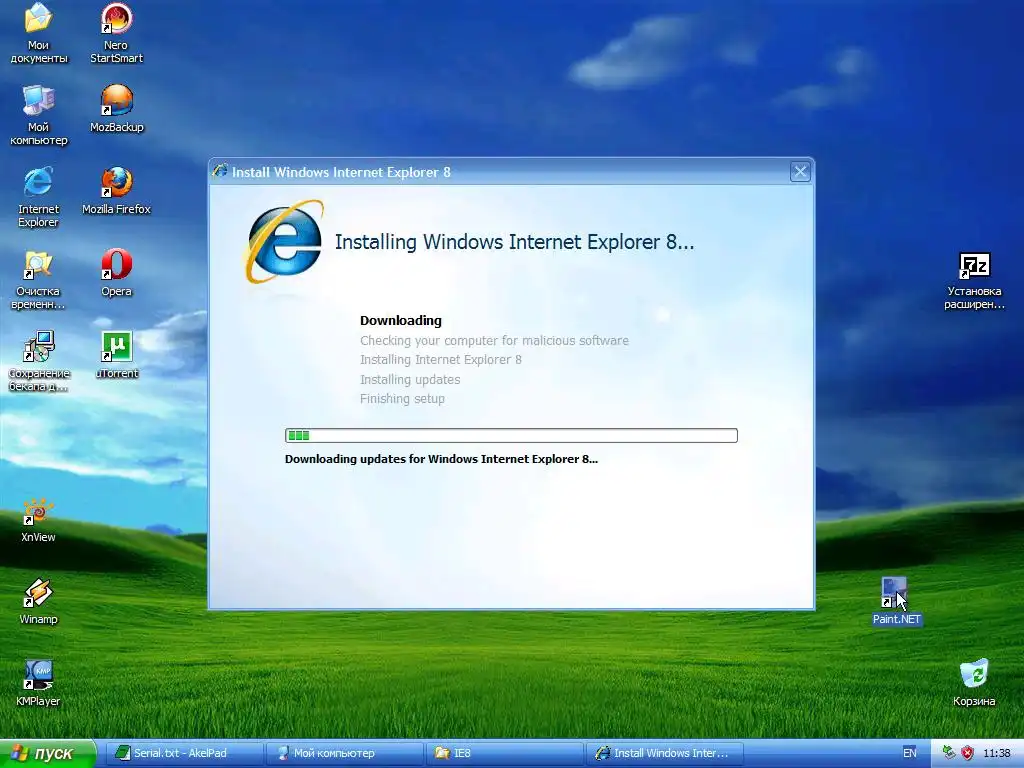Switch to the IE8 folder taskbar button
This screenshot has width=1024, height=768.
504,753
